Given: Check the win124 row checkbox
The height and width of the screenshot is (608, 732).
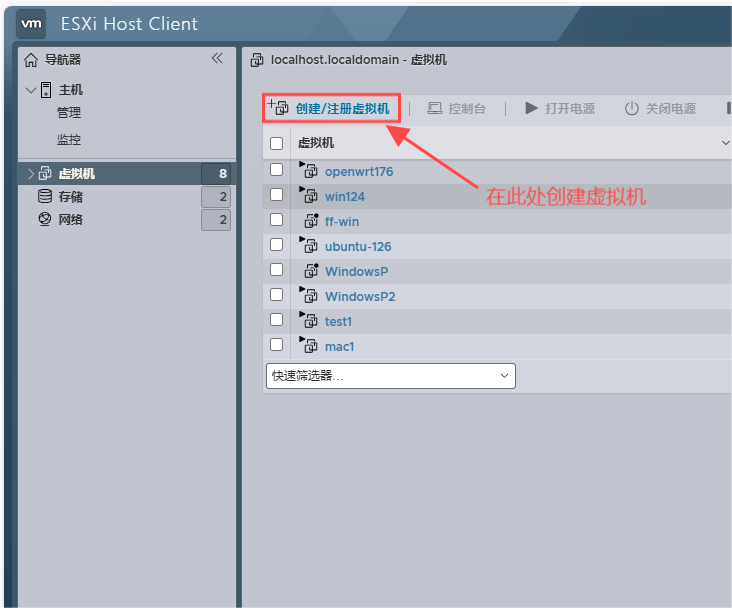Looking at the screenshot, I should (276, 194).
